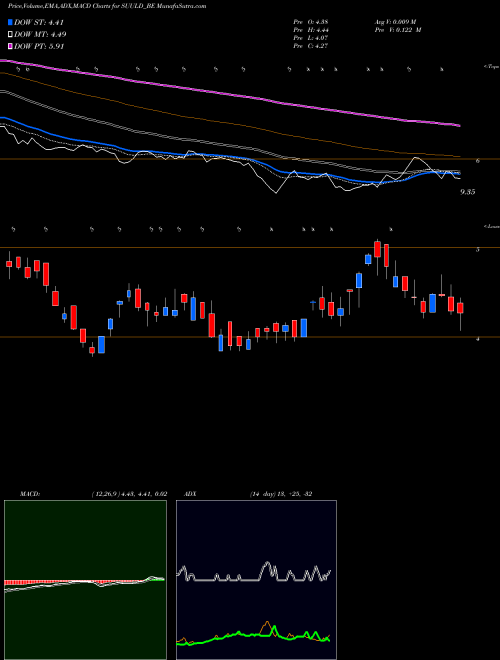Viewport: 500px width, 660px height.
Task: Click the '<Lows' label at right edge
Action: point(492,226)
